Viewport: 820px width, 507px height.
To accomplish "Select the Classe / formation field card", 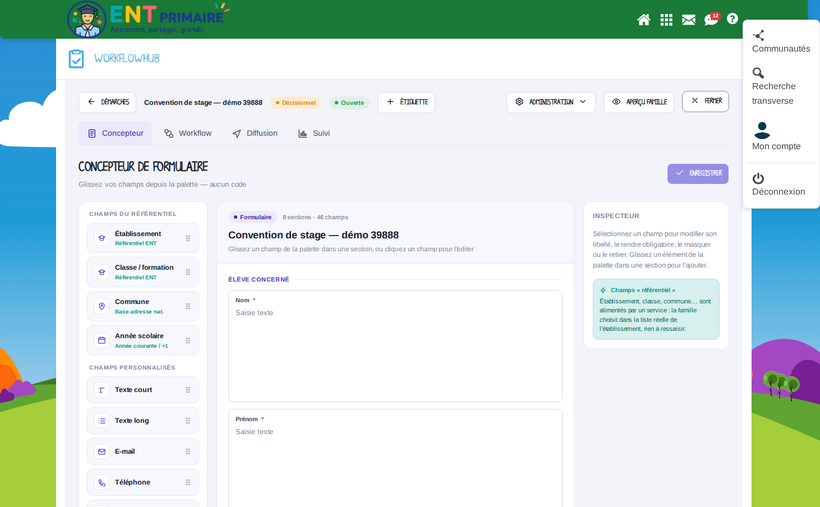I will pyautogui.click(x=143, y=272).
